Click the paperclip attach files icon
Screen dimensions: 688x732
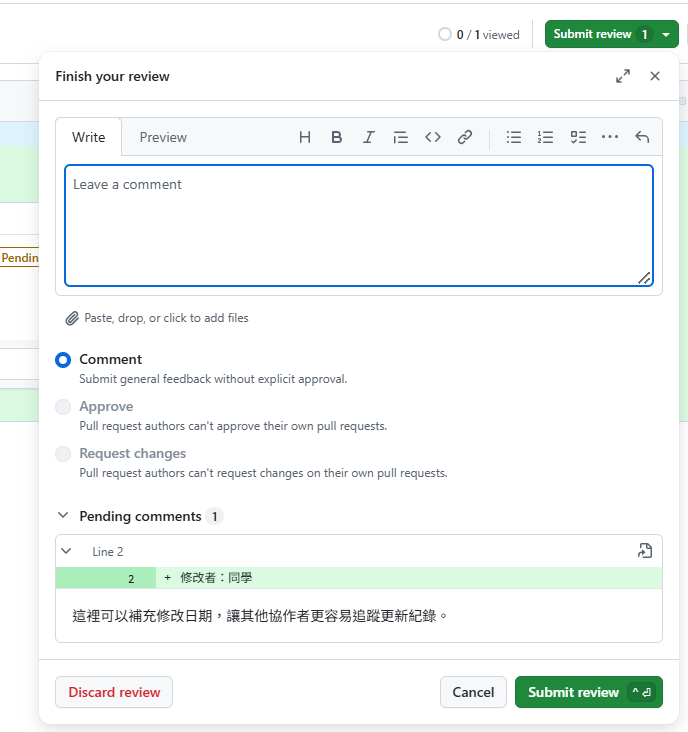(x=72, y=318)
